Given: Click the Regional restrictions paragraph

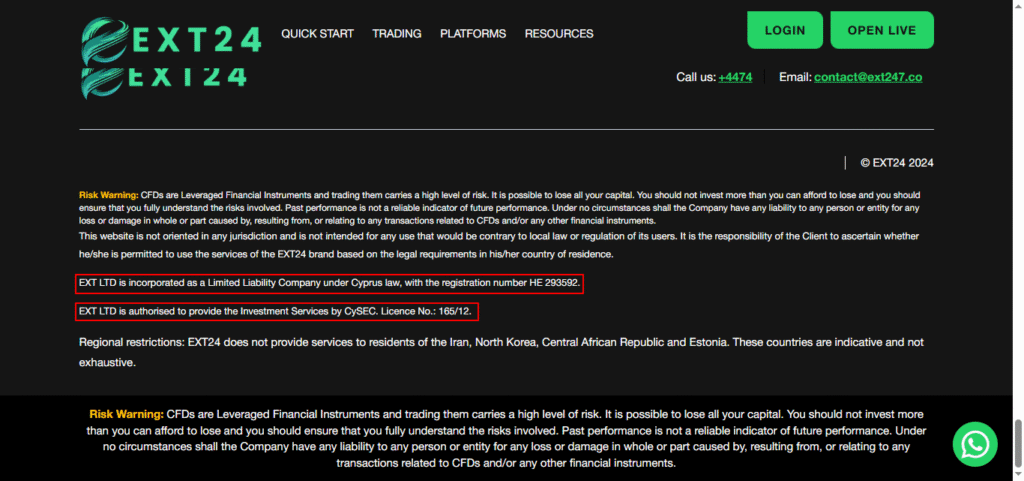Looking at the screenshot, I should pyautogui.click(x=502, y=352).
